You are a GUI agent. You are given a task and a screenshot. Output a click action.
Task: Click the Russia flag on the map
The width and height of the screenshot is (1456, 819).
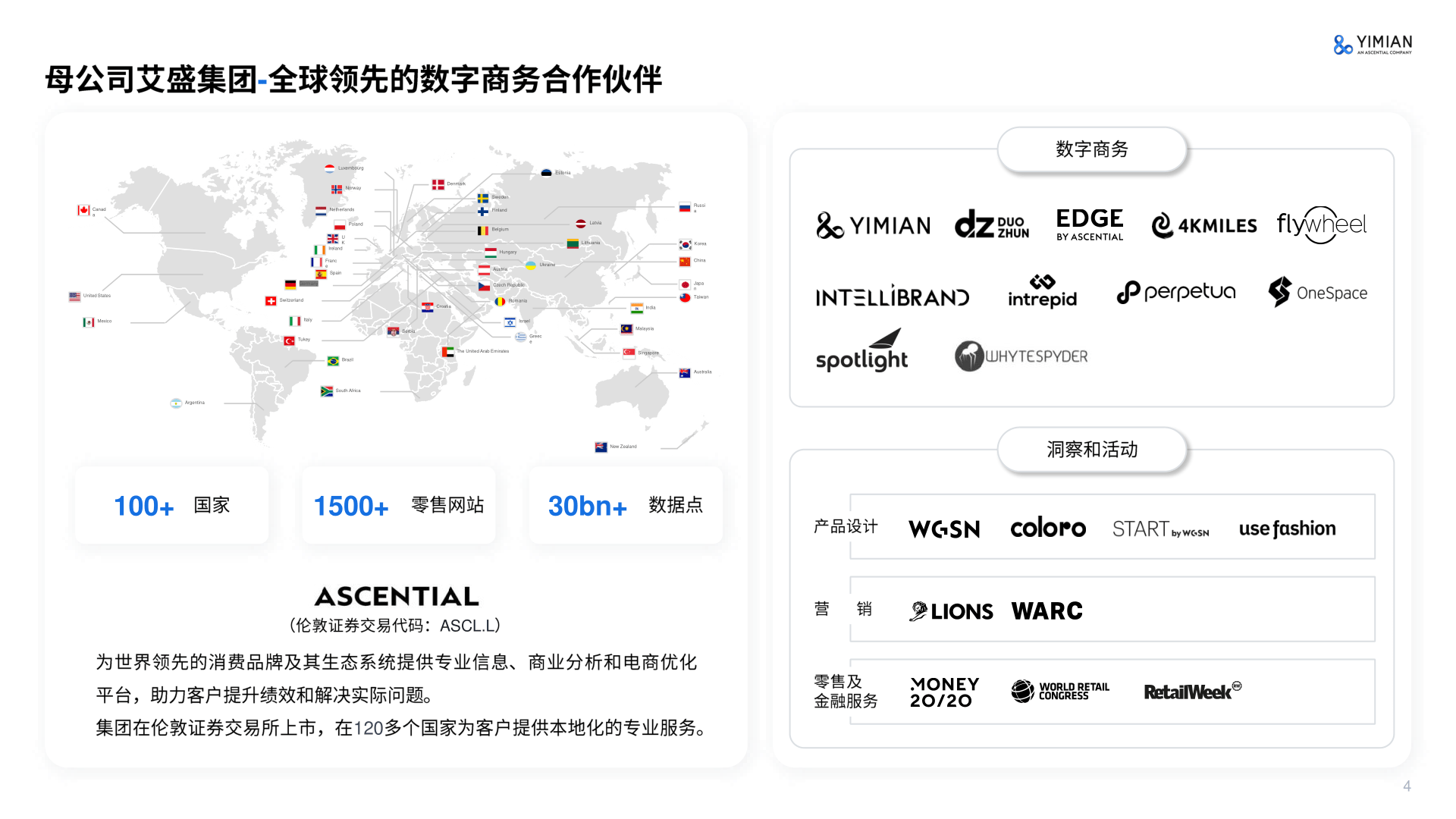click(685, 207)
